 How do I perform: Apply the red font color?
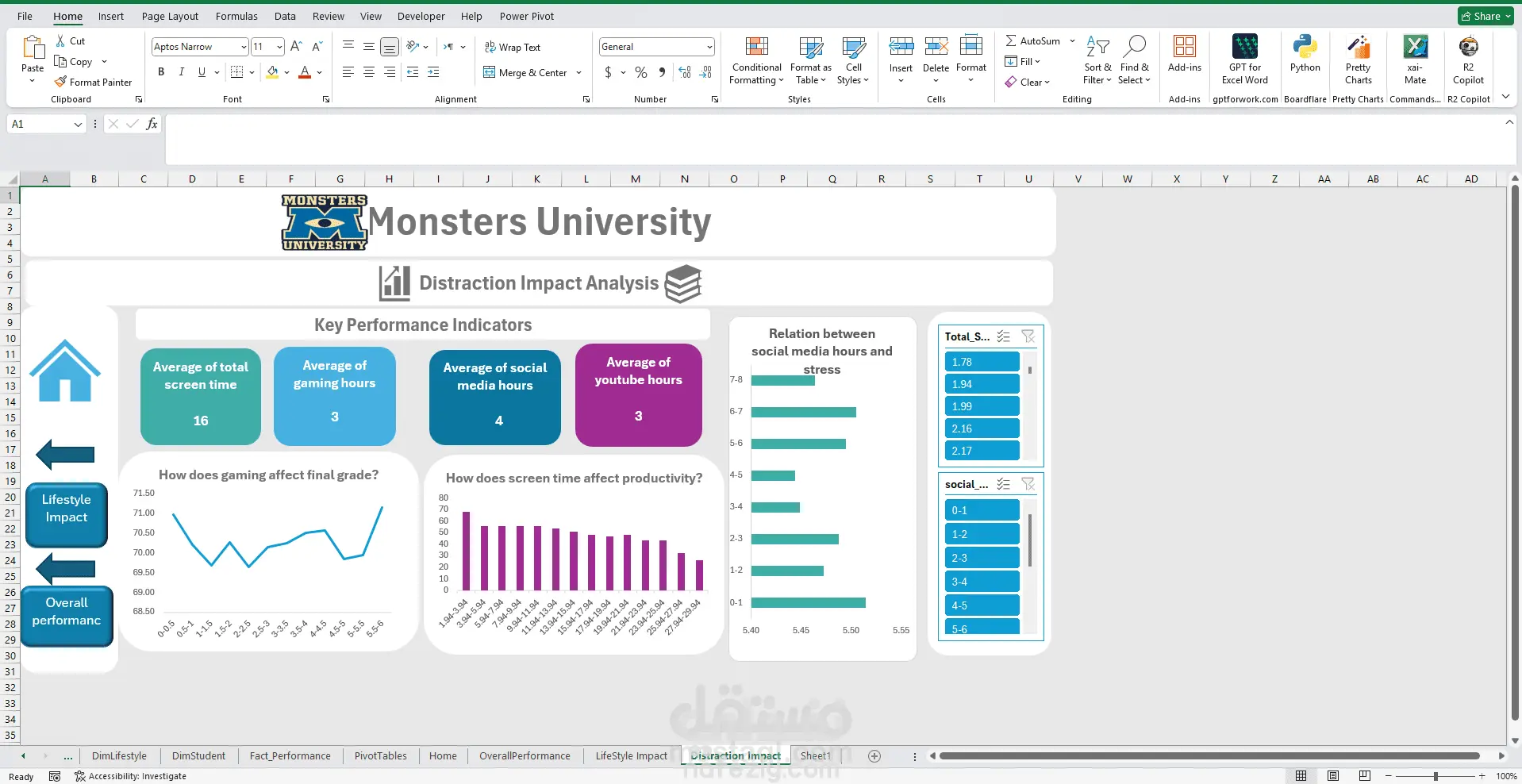click(305, 72)
